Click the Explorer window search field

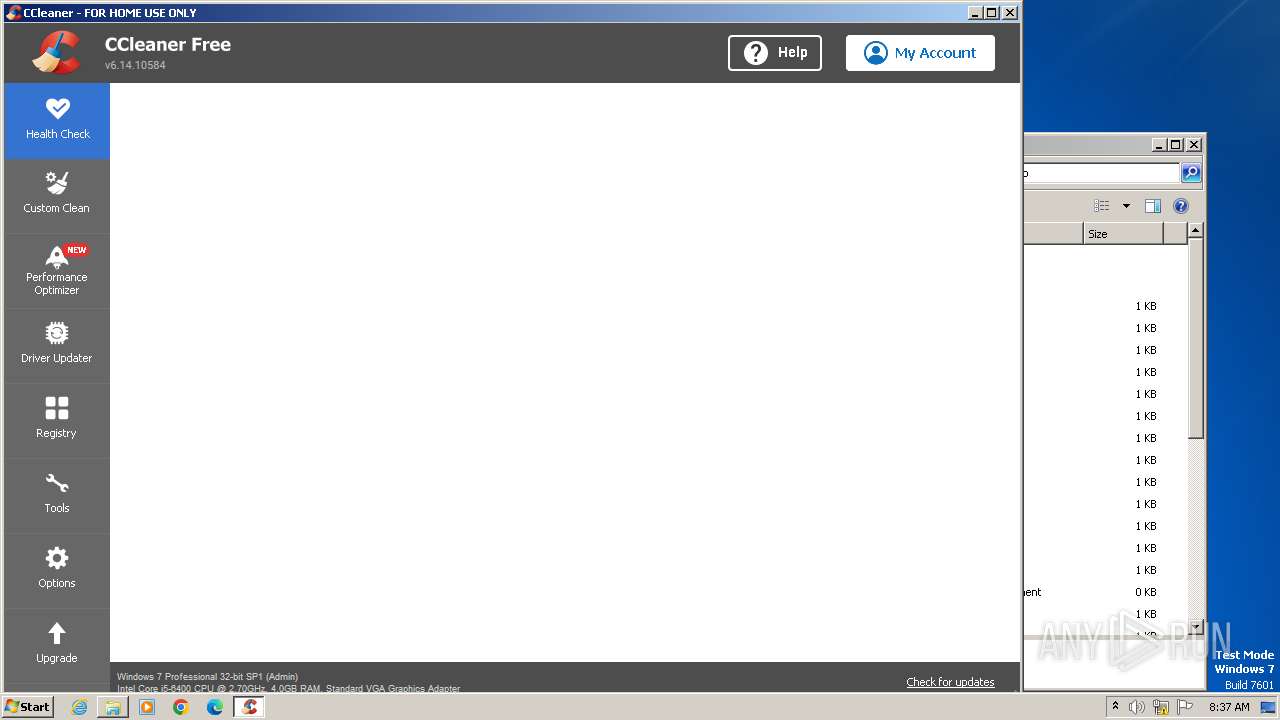click(x=1101, y=173)
